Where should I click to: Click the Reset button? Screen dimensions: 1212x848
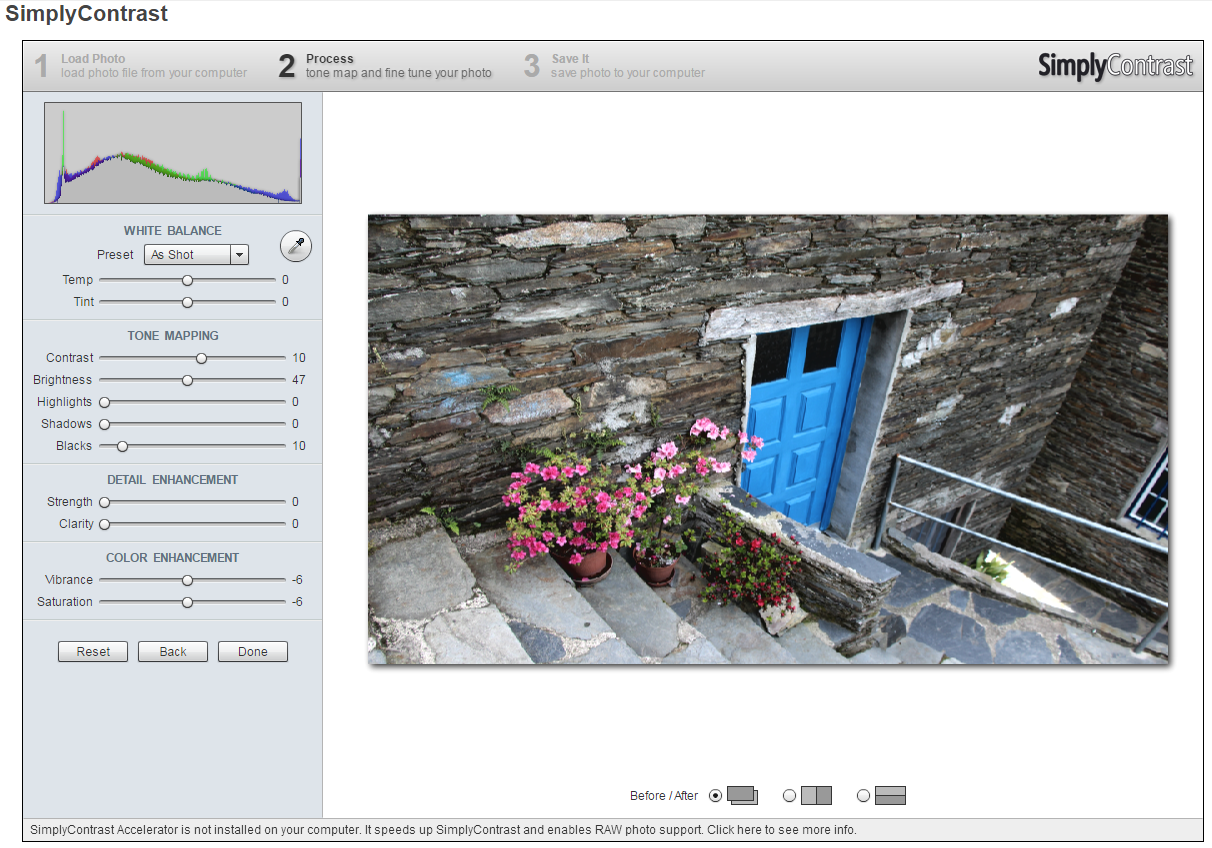(x=93, y=652)
